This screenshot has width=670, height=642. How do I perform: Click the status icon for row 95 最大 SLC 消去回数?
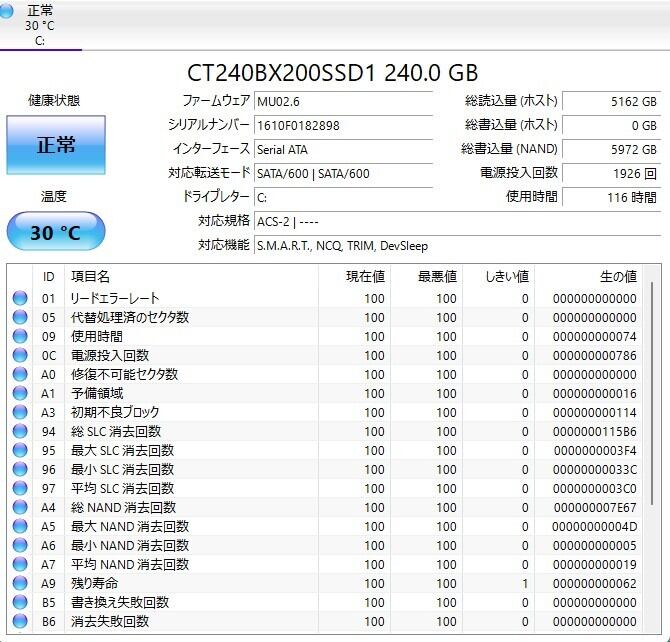click(20, 451)
